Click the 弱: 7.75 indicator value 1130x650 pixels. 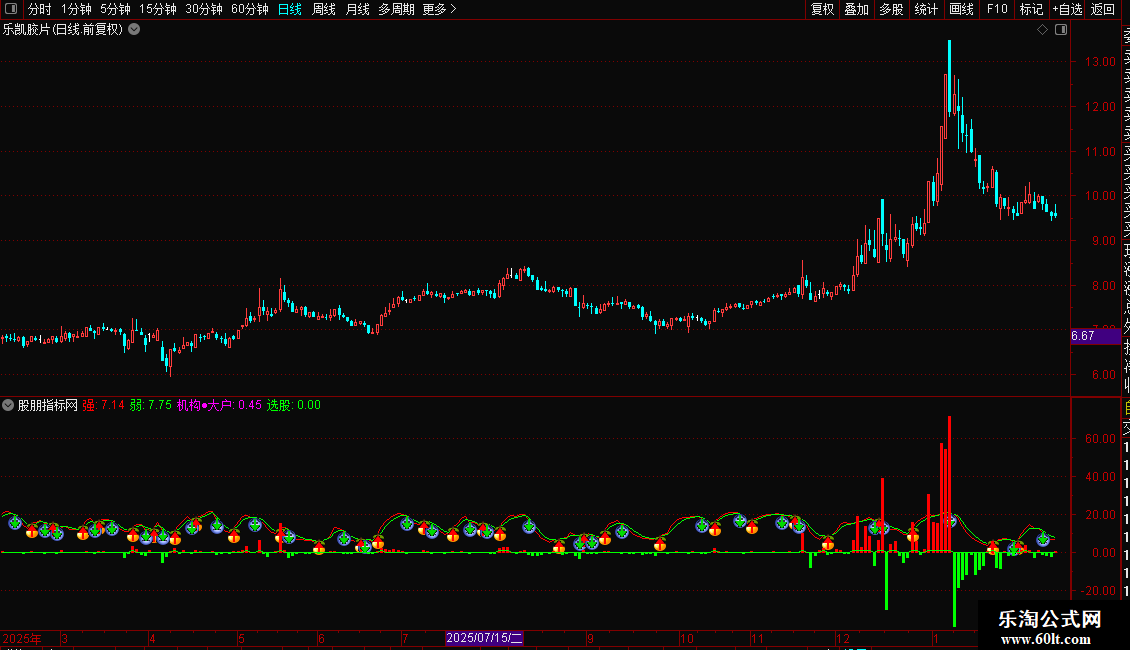[151, 405]
